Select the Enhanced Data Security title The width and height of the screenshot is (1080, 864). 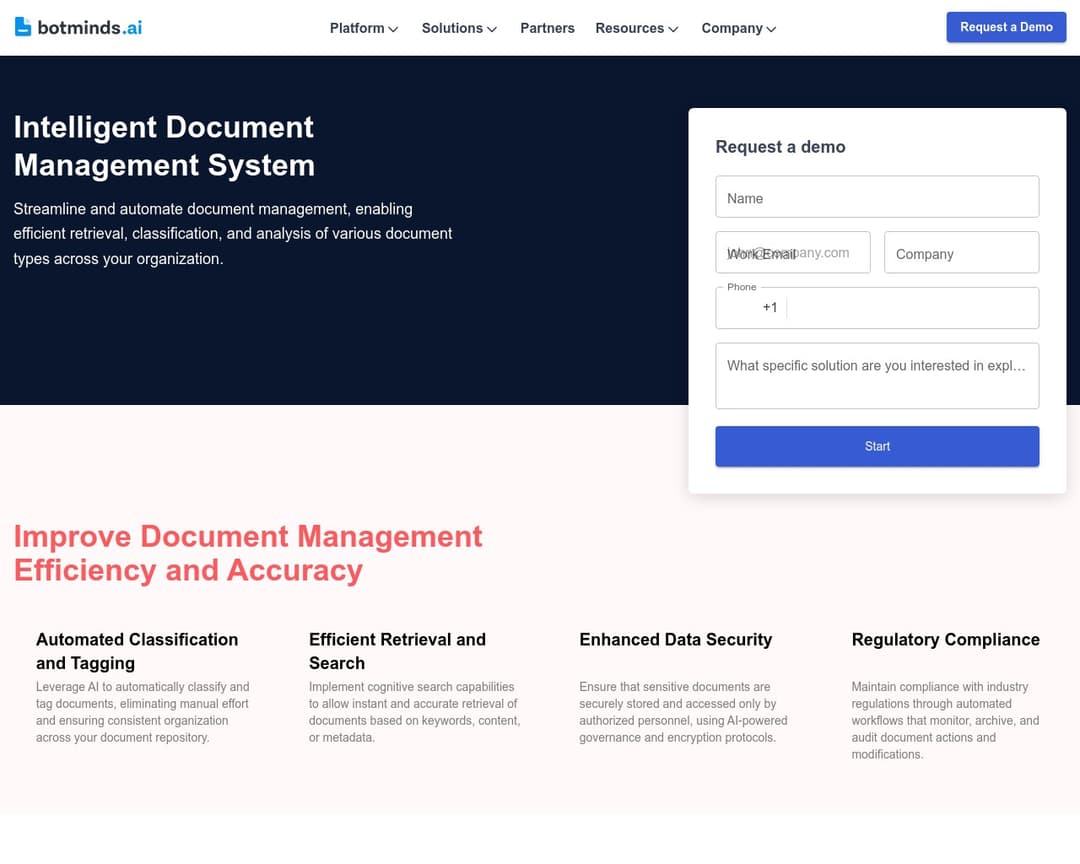675,639
